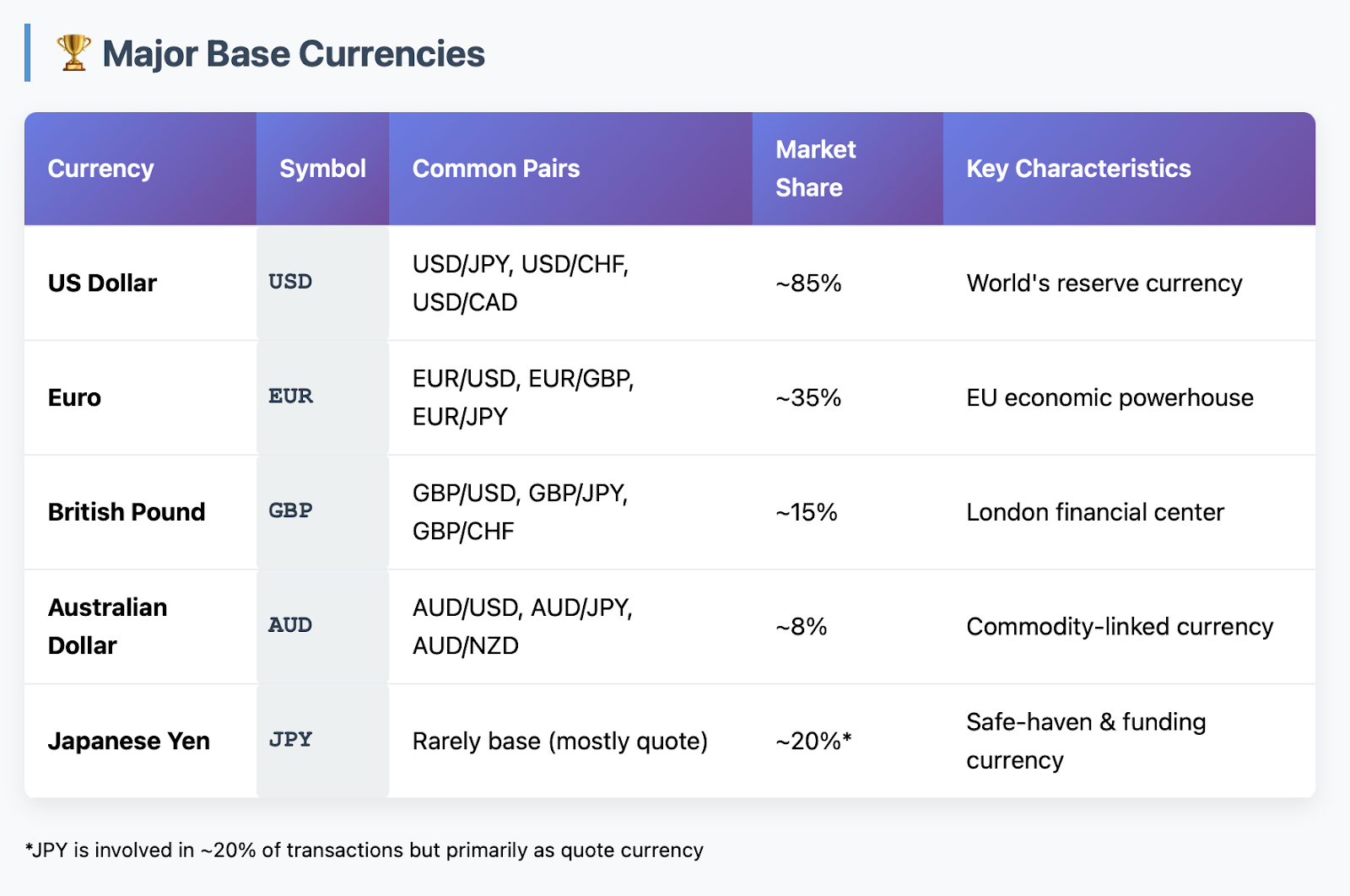
Task: Click the trophy icon beside the heading
Action: [74, 53]
